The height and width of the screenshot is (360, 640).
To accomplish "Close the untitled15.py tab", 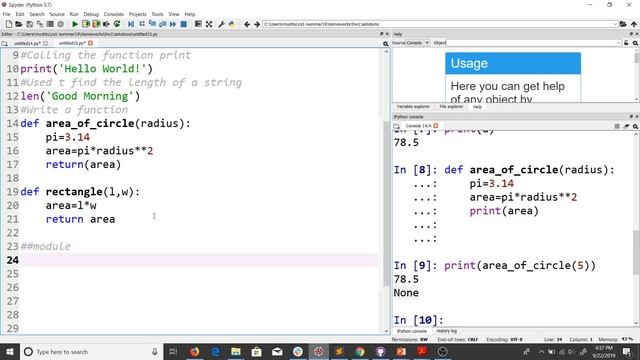I will [x=90, y=43].
